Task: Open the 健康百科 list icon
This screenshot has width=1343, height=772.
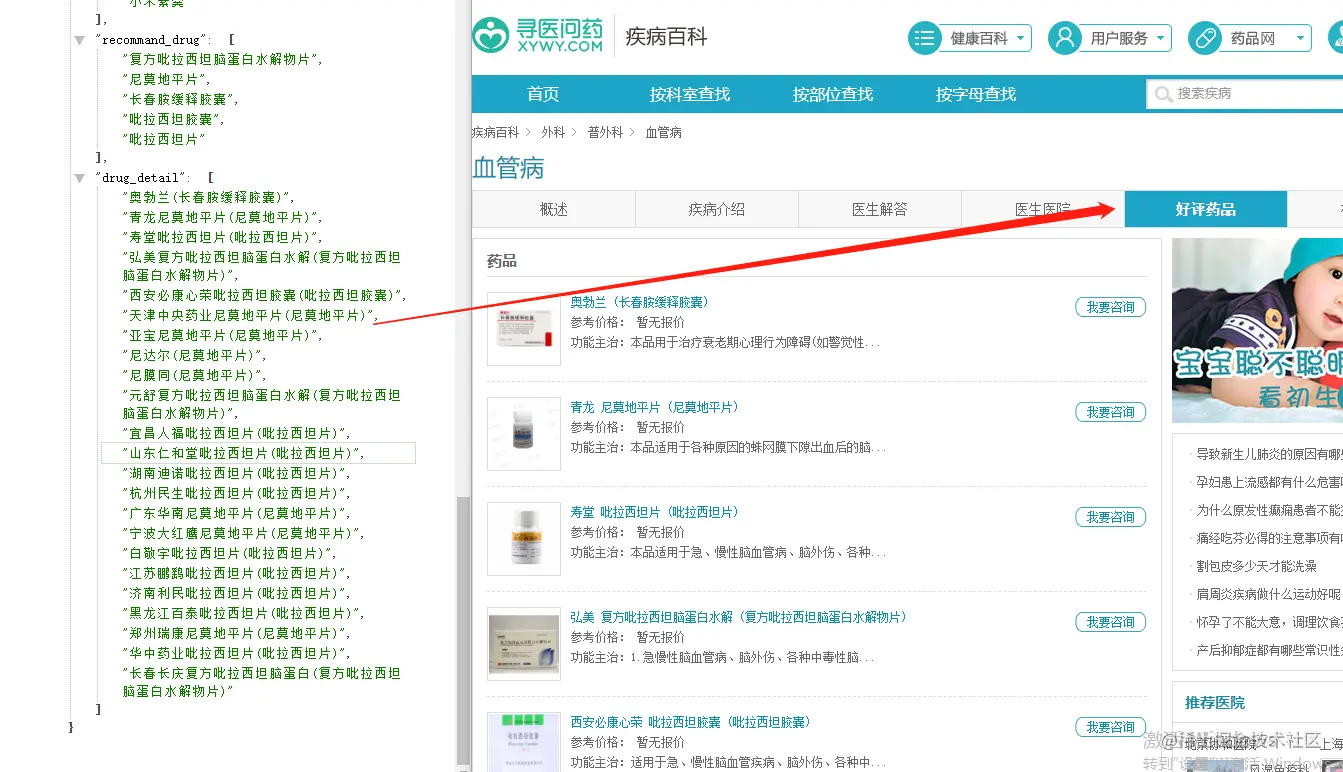Action: [925, 38]
